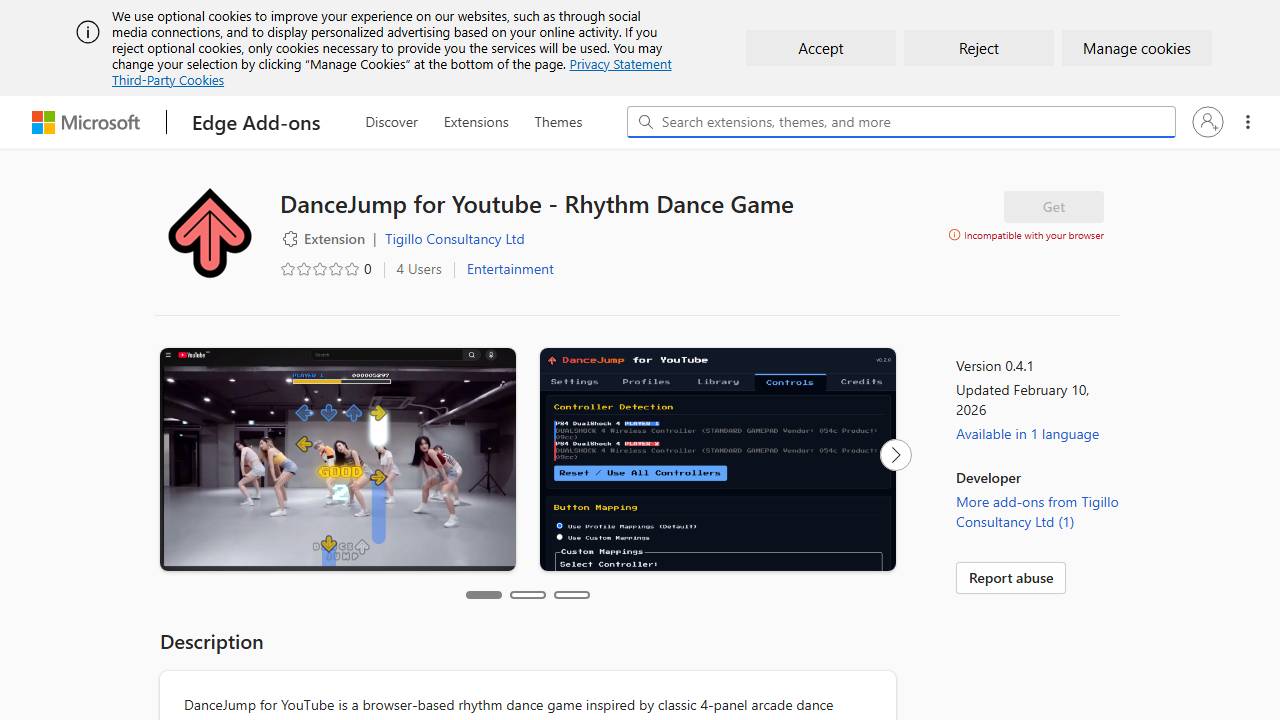
Task: Advance screenshots with the next arrow
Action: coord(896,455)
